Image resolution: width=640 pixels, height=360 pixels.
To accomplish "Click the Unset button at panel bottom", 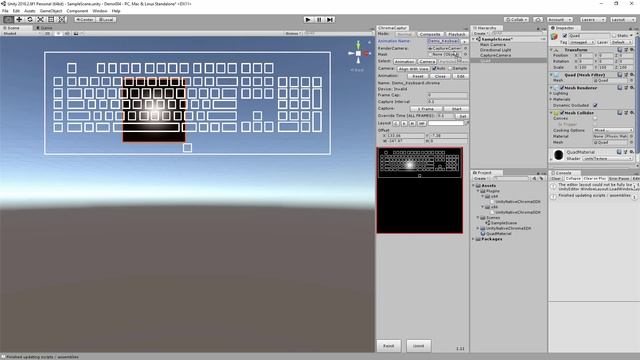I will pyautogui.click(x=418, y=346).
